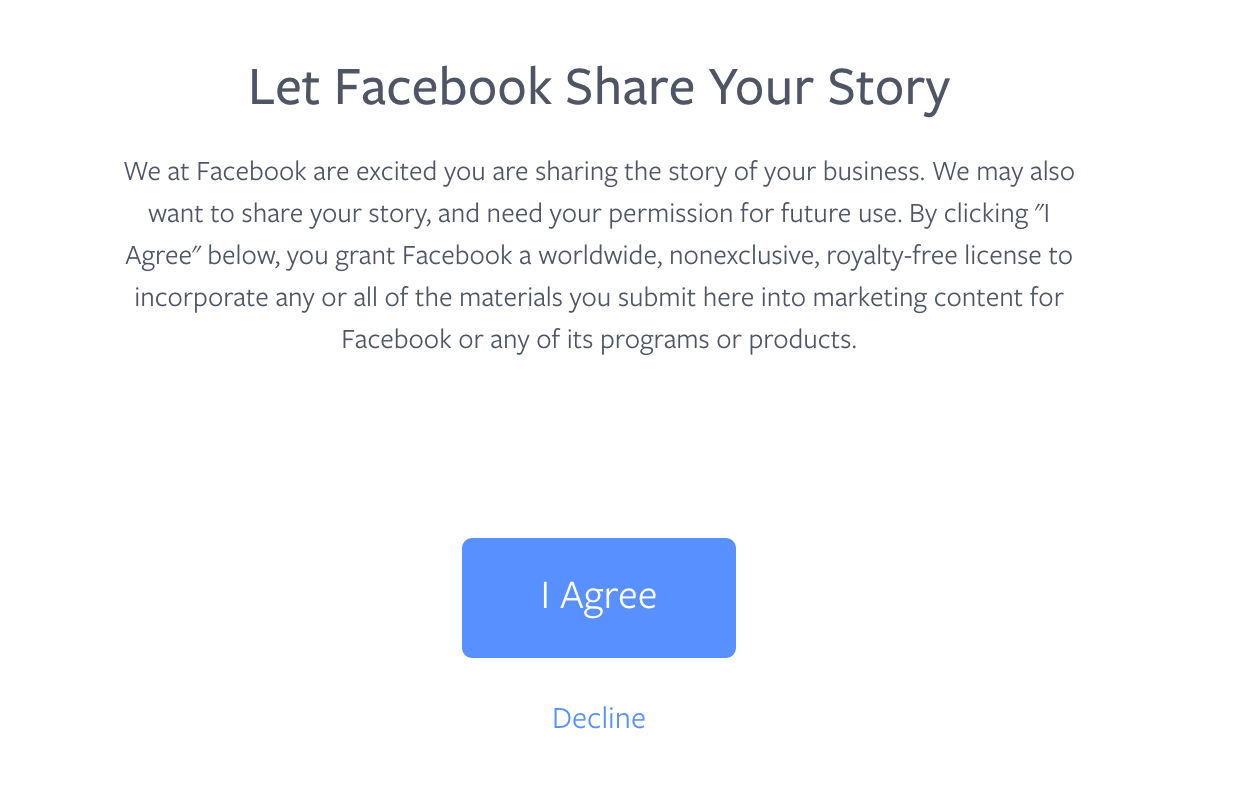Click the word "Story" in the heading
The width and height of the screenshot is (1256, 804).
tap(888, 87)
